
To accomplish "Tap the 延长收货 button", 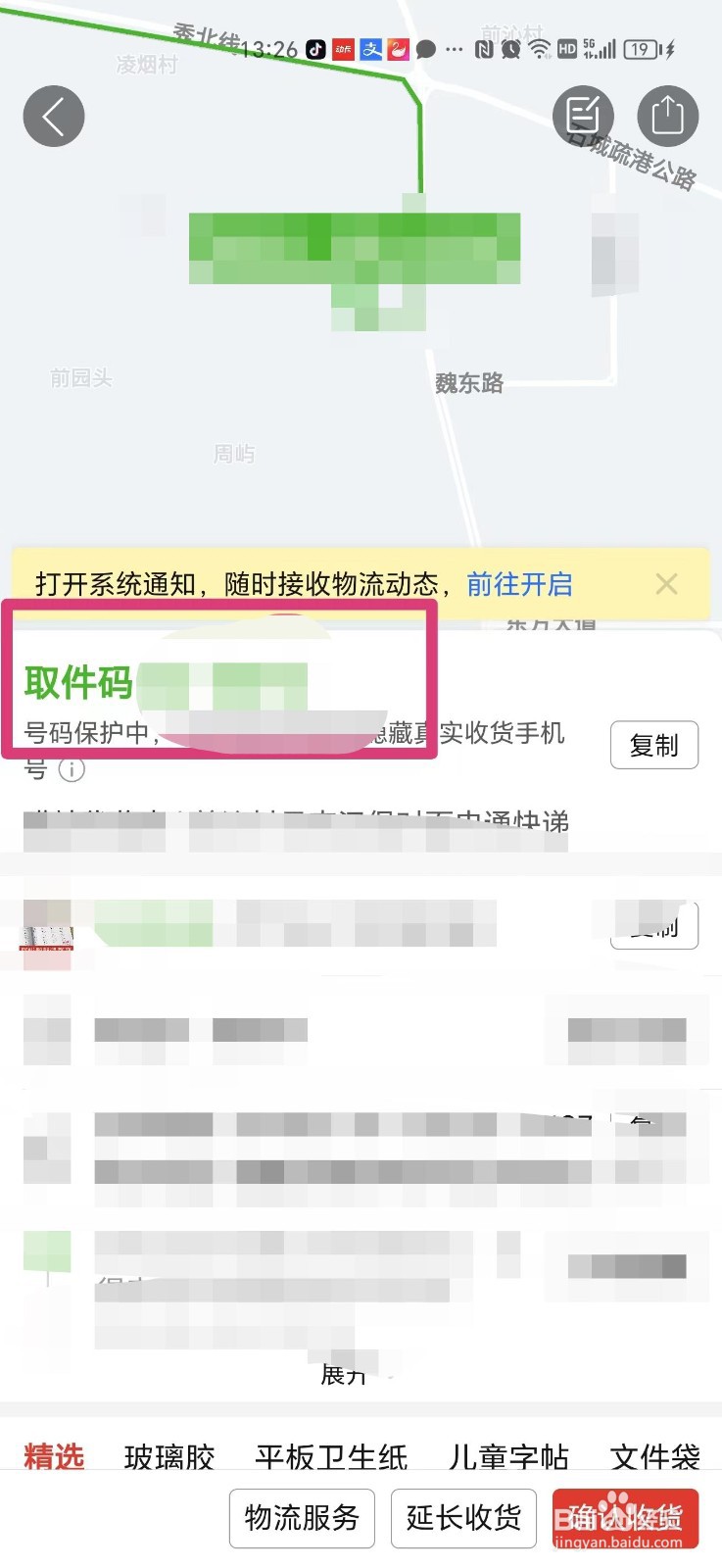I will click(x=463, y=1518).
